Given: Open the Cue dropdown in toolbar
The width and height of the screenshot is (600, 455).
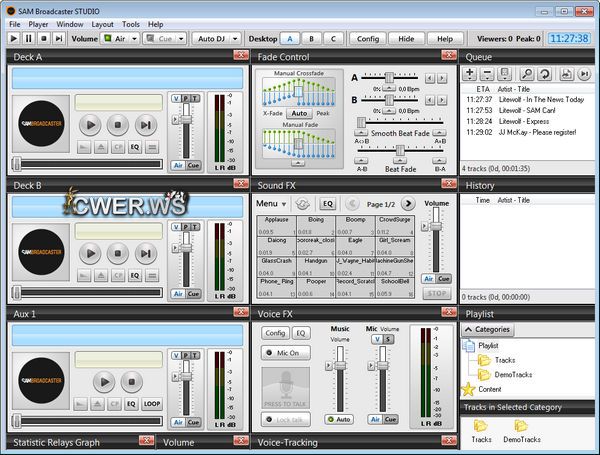Looking at the screenshot, I should [181, 39].
